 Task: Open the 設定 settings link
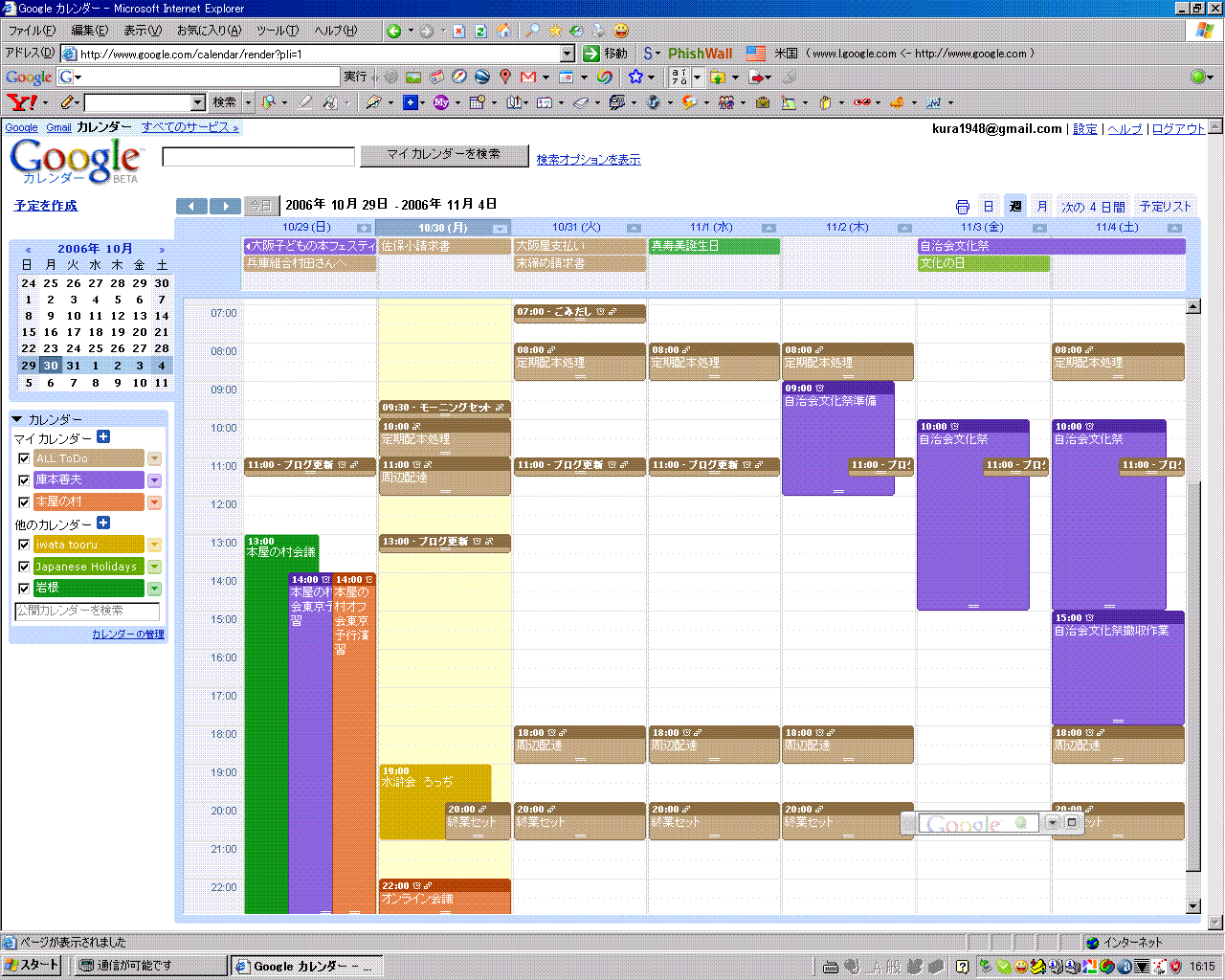[x=1085, y=129]
